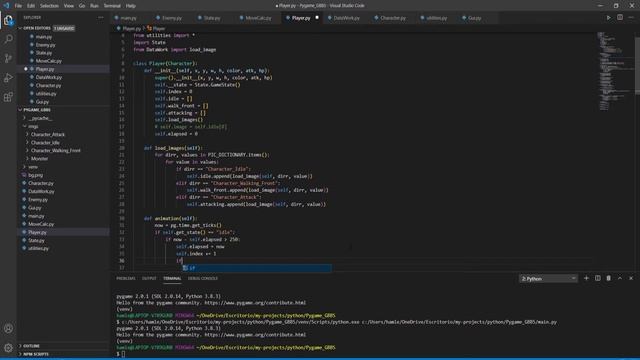
Task: Switch to the main.py editor tab
Action: [131, 18]
